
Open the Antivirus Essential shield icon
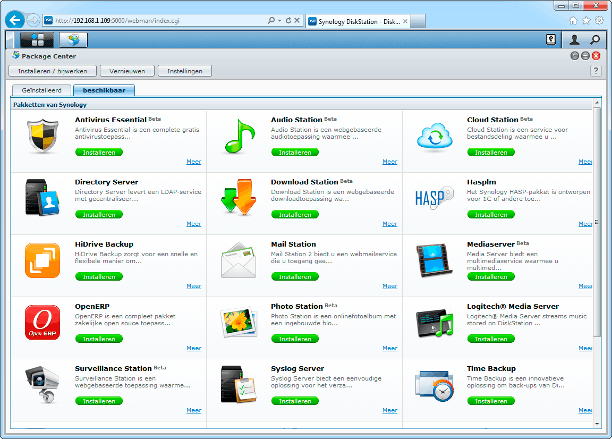coord(43,135)
